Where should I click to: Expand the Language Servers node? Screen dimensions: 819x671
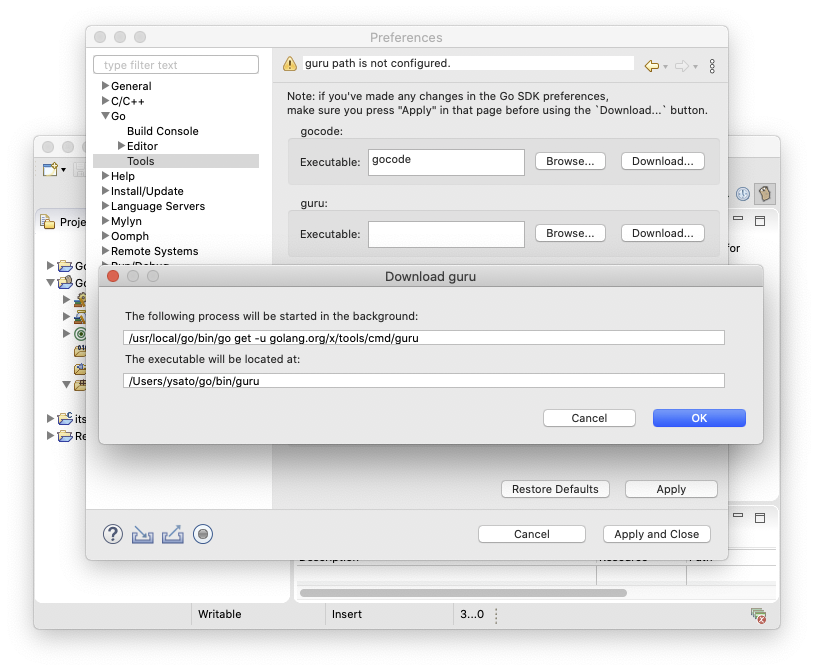pyautogui.click(x=105, y=206)
